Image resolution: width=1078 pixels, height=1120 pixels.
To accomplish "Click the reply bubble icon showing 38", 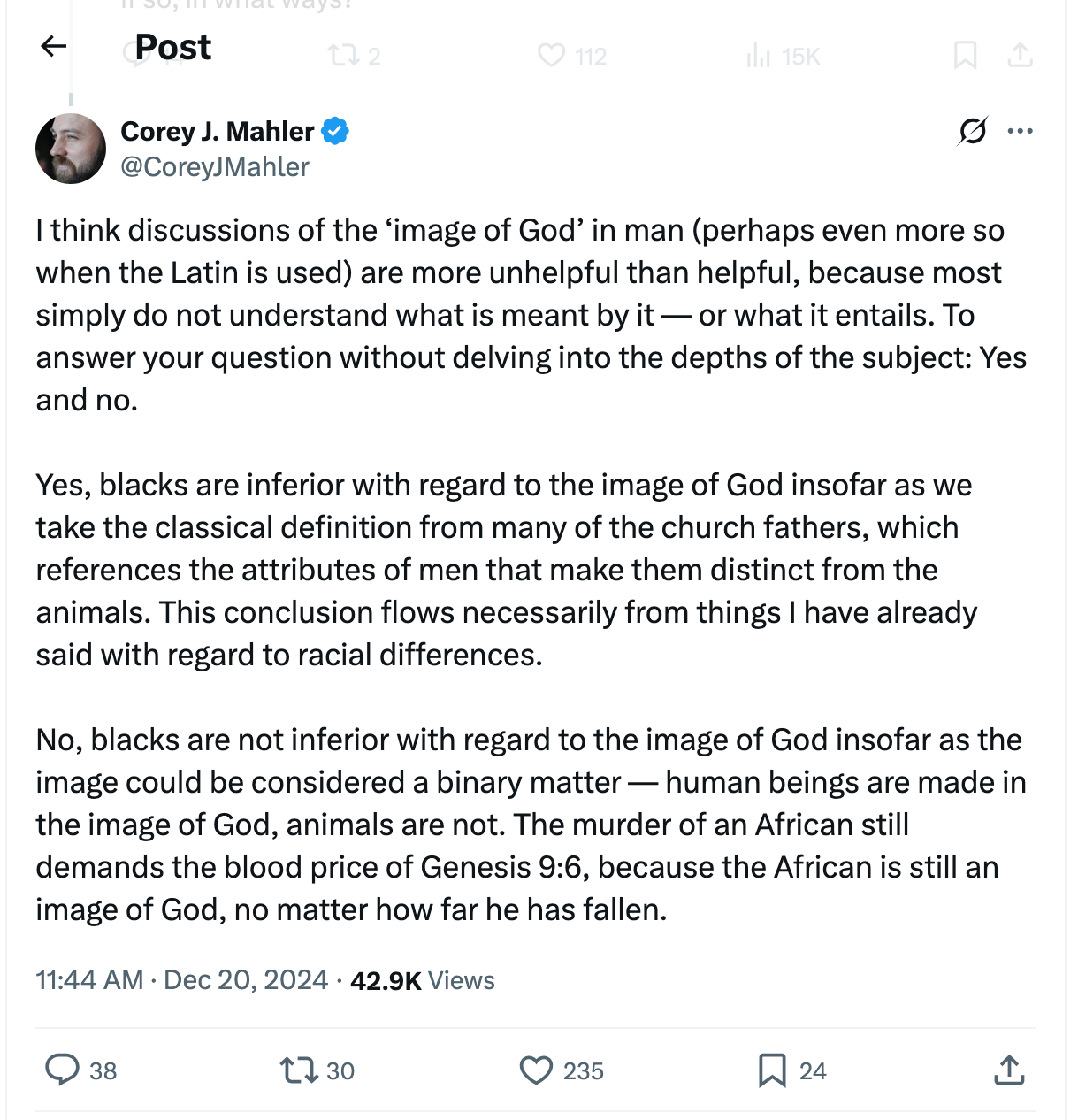I will (63, 1070).
